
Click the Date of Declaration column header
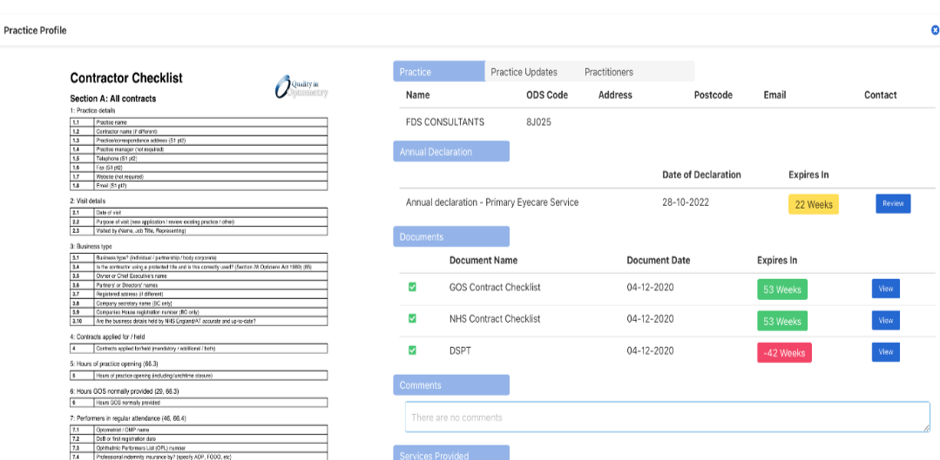[701, 175]
